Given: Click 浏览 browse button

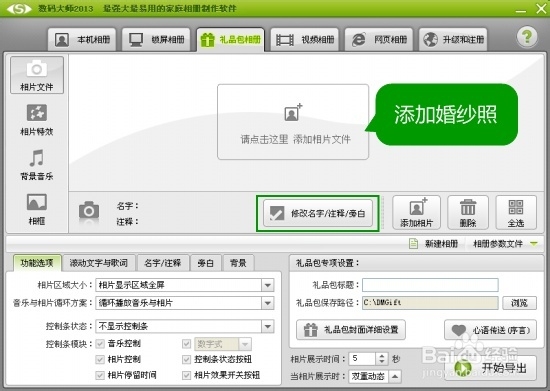Looking at the screenshot, I should (x=519, y=303).
